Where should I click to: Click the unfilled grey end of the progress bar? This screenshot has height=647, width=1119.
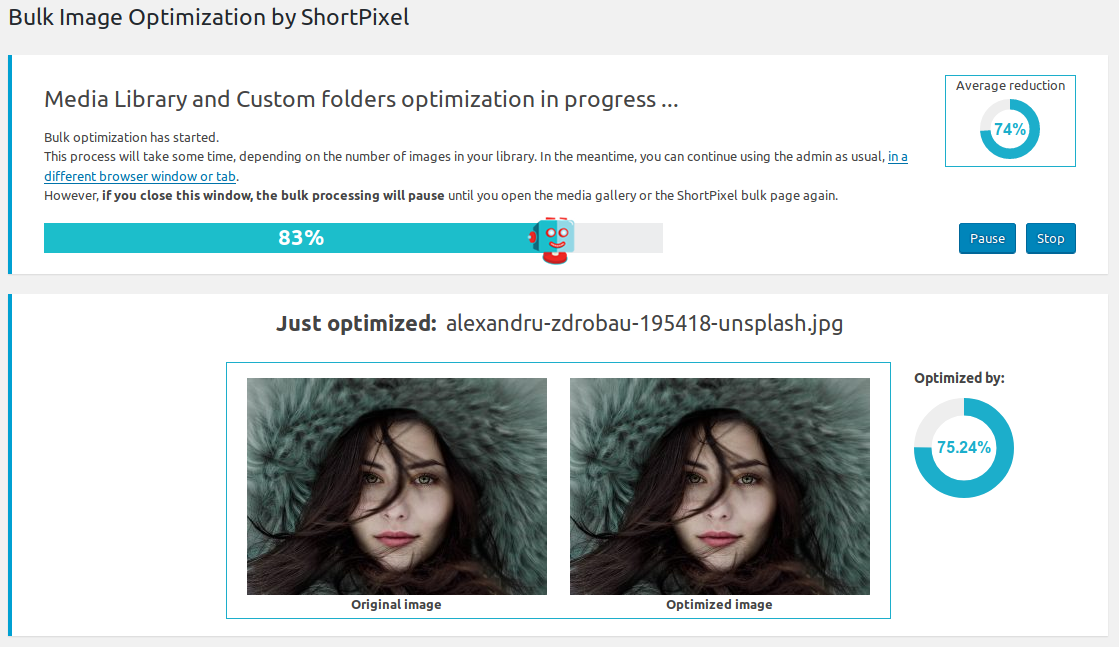pos(620,238)
